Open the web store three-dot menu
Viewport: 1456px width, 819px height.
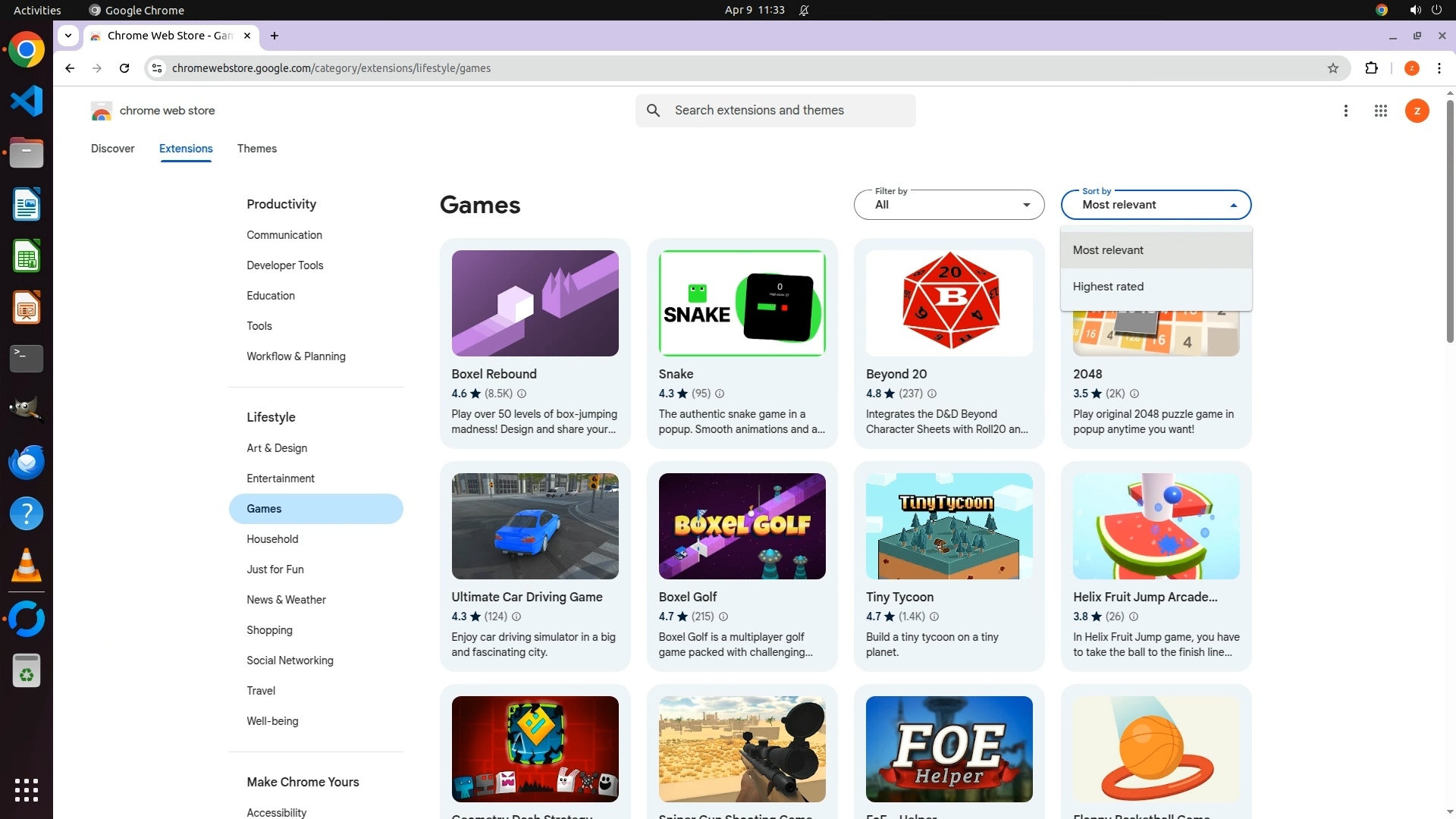coord(1345,111)
